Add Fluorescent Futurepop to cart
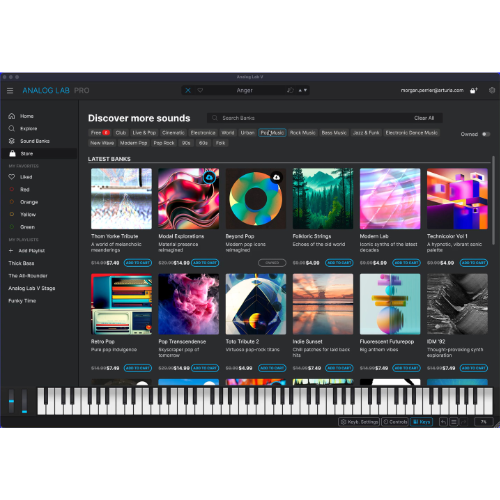500x500 pixels. coord(406,368)
